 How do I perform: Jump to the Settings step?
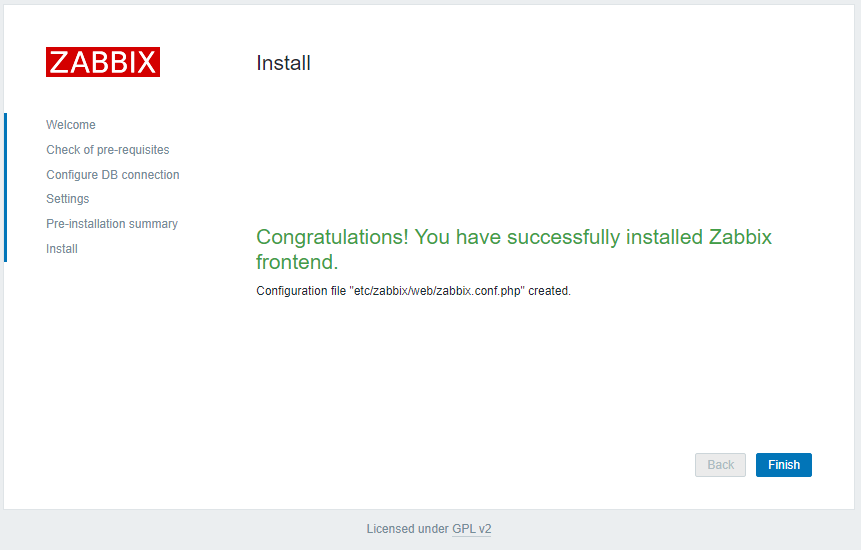(68, 199)
